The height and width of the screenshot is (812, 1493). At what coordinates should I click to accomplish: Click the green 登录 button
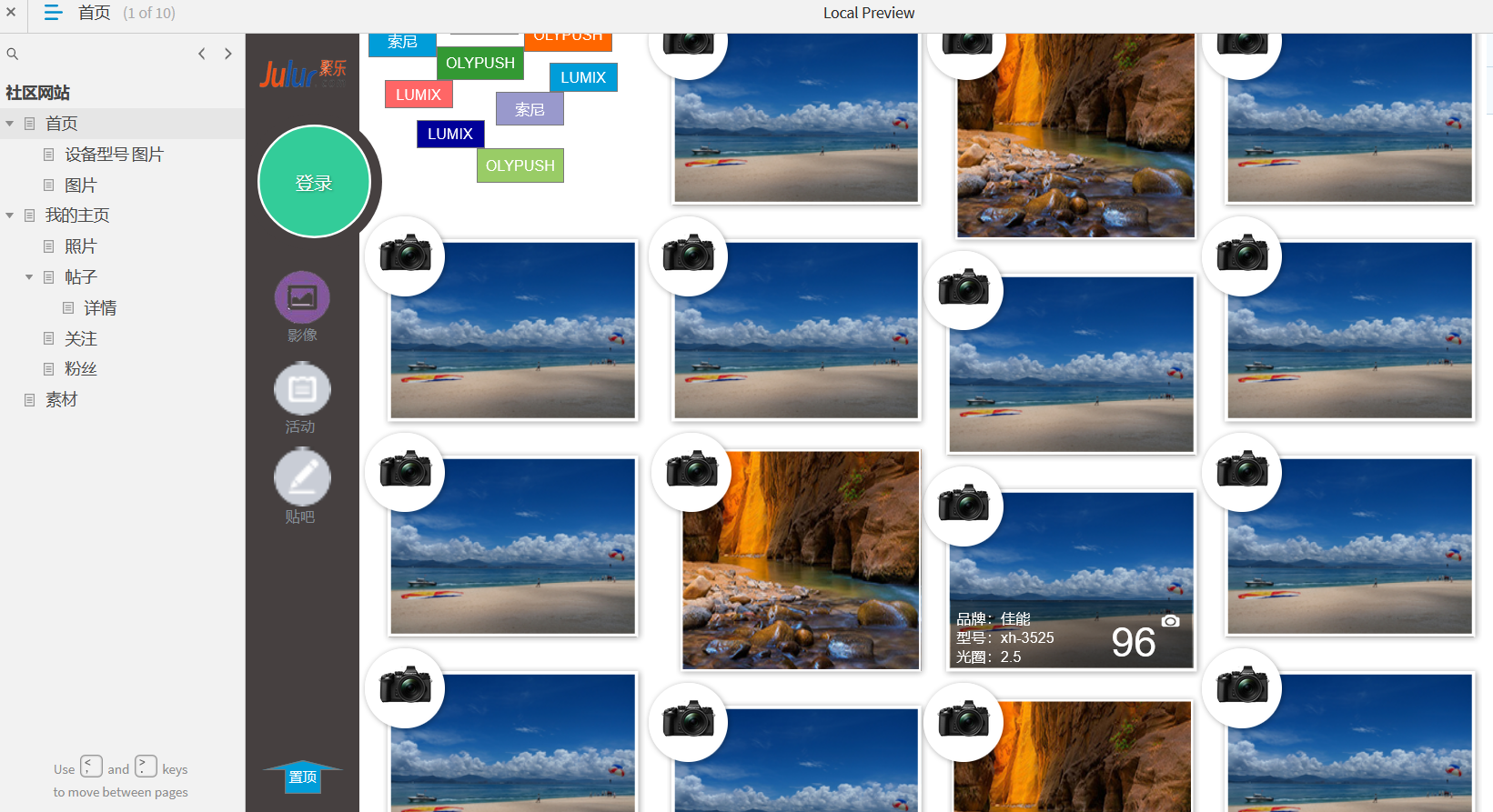(x=314, y=182)
